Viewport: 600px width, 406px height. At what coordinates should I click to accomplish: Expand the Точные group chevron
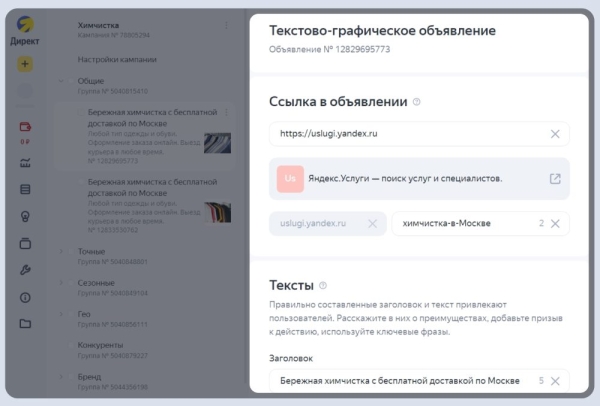click(61, 251)
